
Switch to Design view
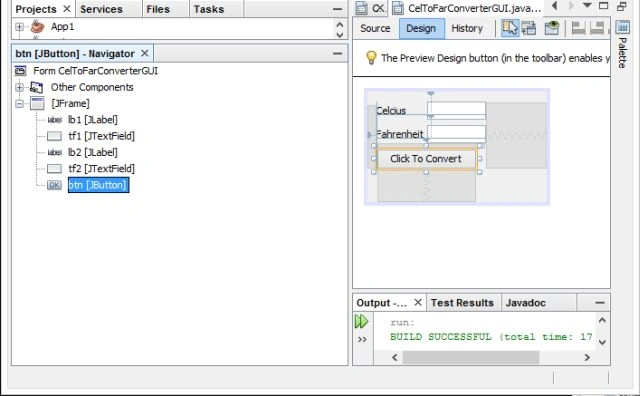[x=421, y=28]
